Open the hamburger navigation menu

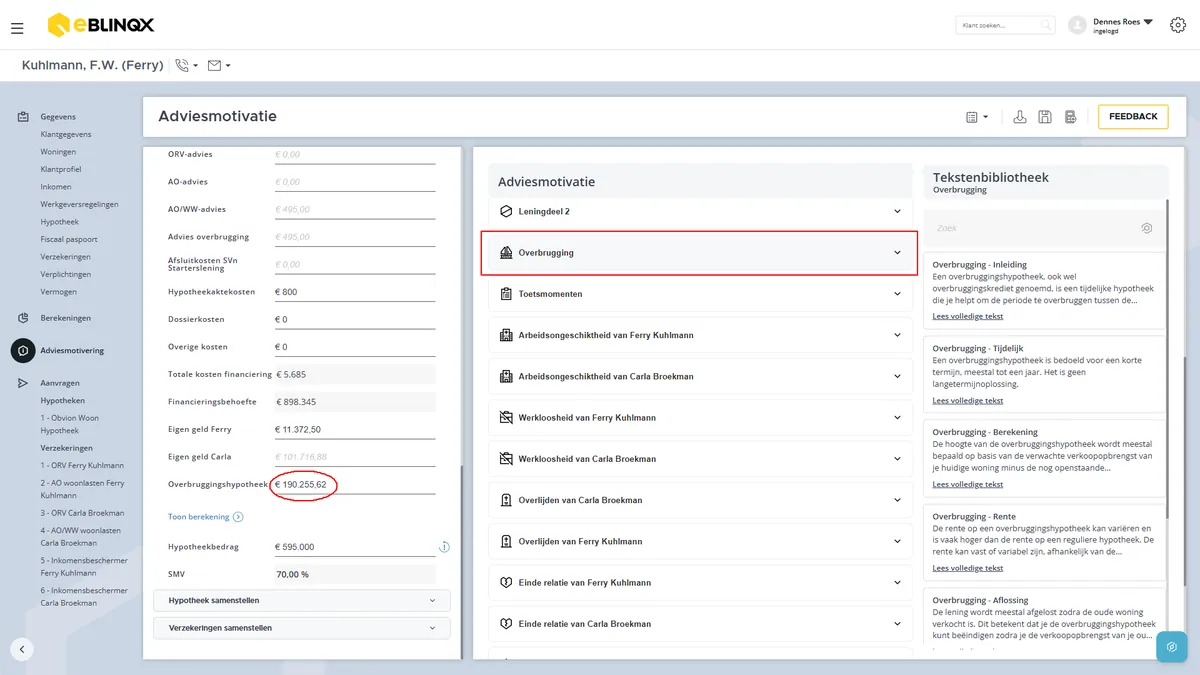pyautogui.click(x=17, y=28)
